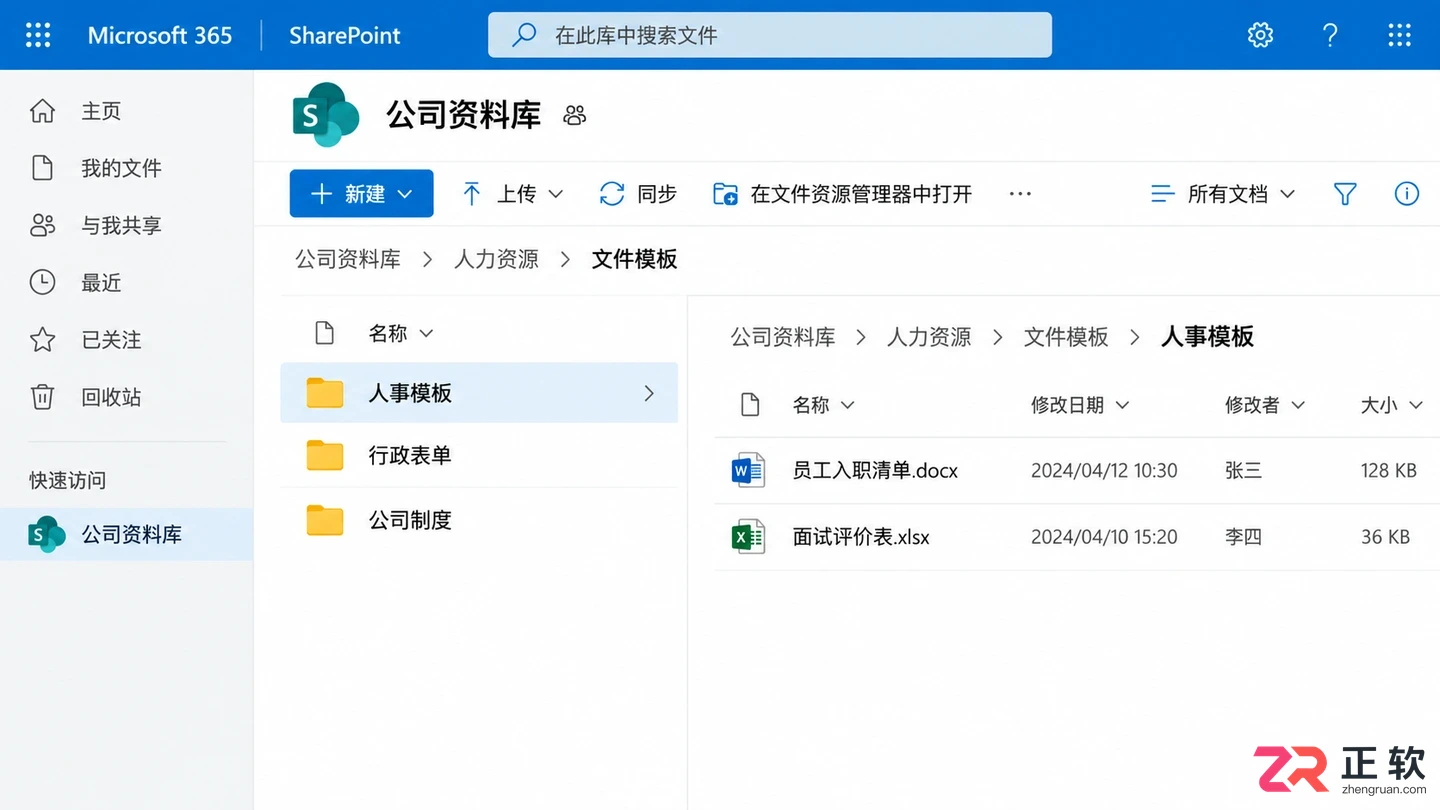Click the 最近 clock icon in sidebar
The height and width of the screenshot is (810, 1440).
pyautogui.click(x=42, y=282)
